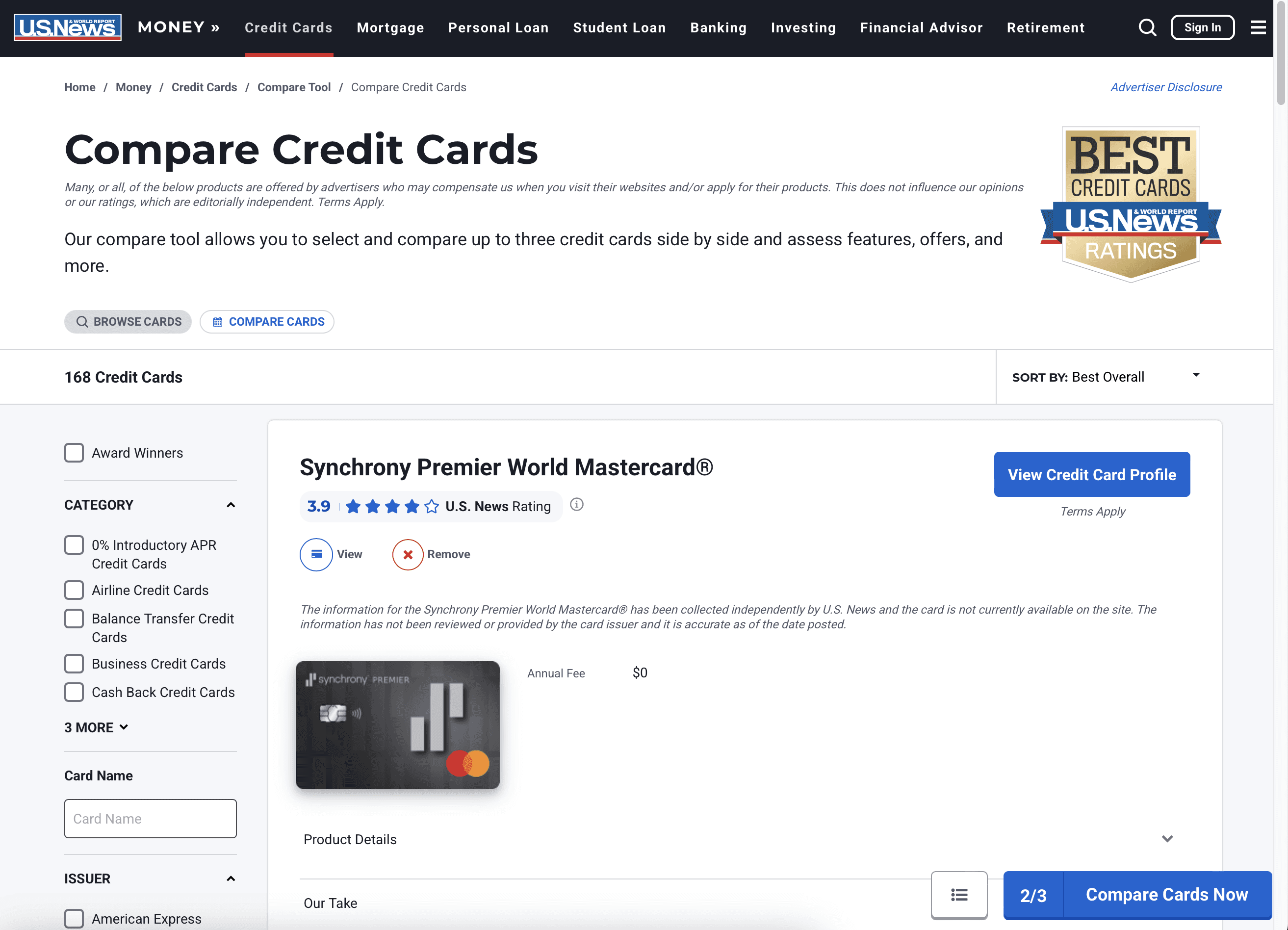Switch to the Browse Cards tab
Image resolution: width=1288 pixels, height=930 pixels.
pyautogui.click(x=129, y=322)
